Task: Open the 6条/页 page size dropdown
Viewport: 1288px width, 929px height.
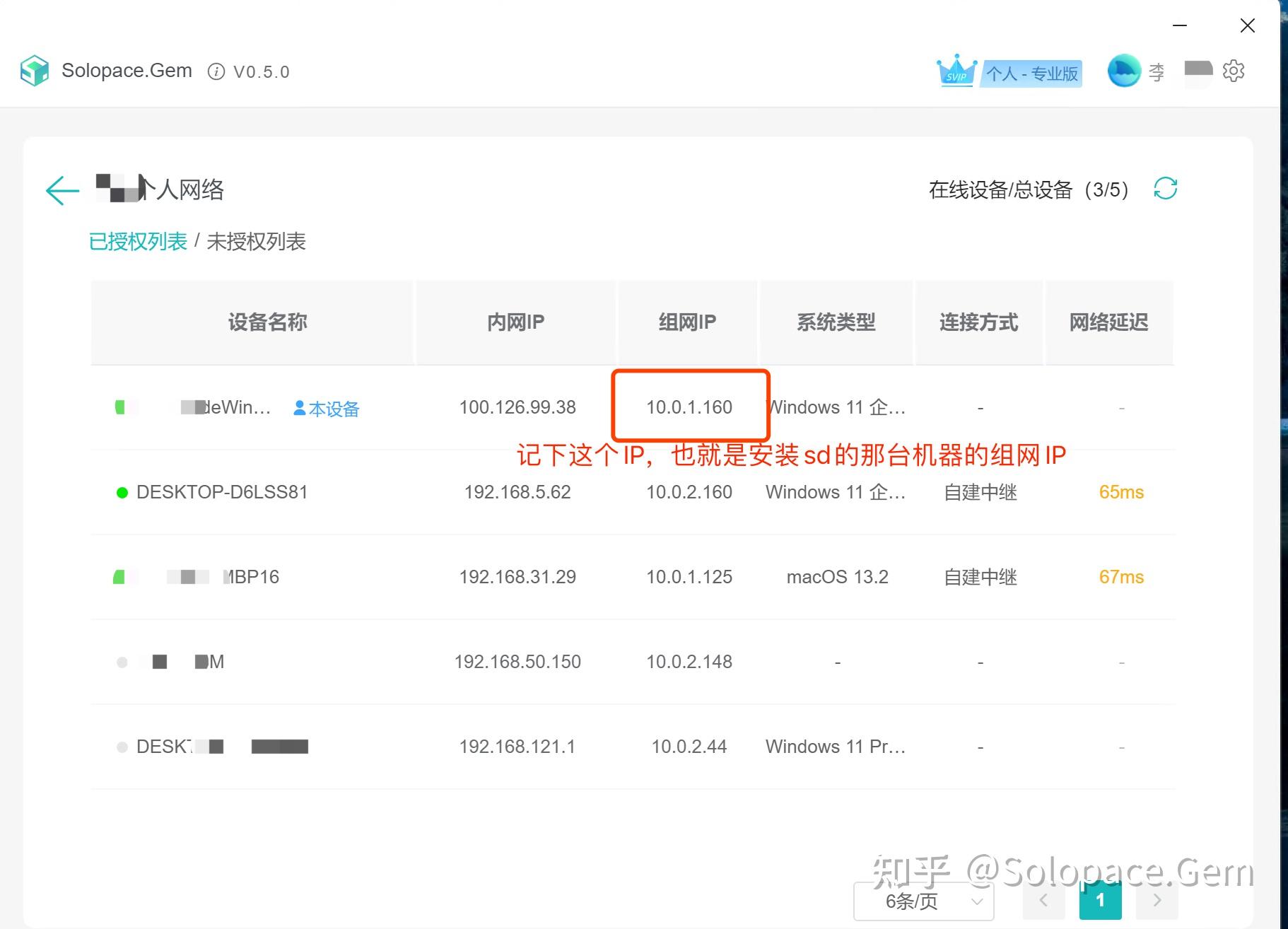Action: coord(923,901)
